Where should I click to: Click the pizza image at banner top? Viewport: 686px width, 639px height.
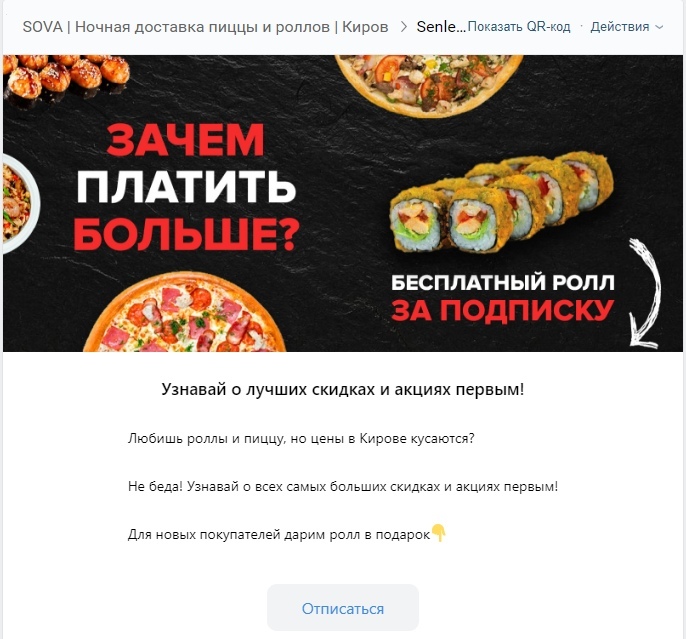click(429, 84)
